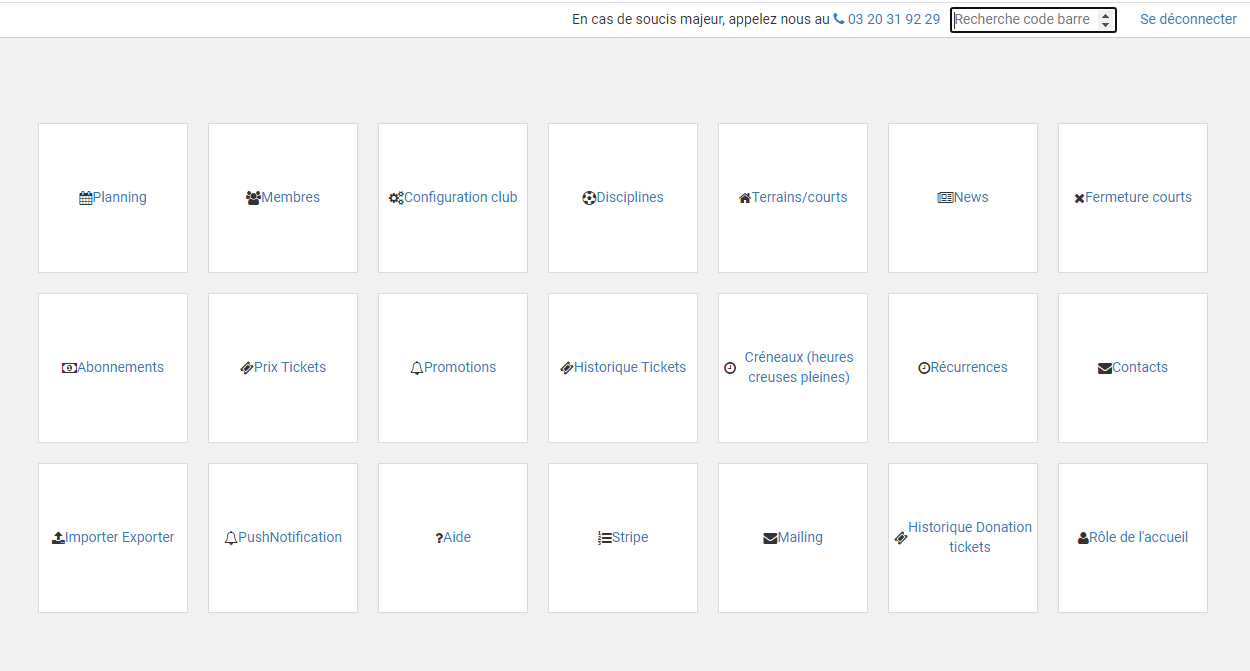Click the group icon next to Membres
1250x671 pixels.
point(253,198)
